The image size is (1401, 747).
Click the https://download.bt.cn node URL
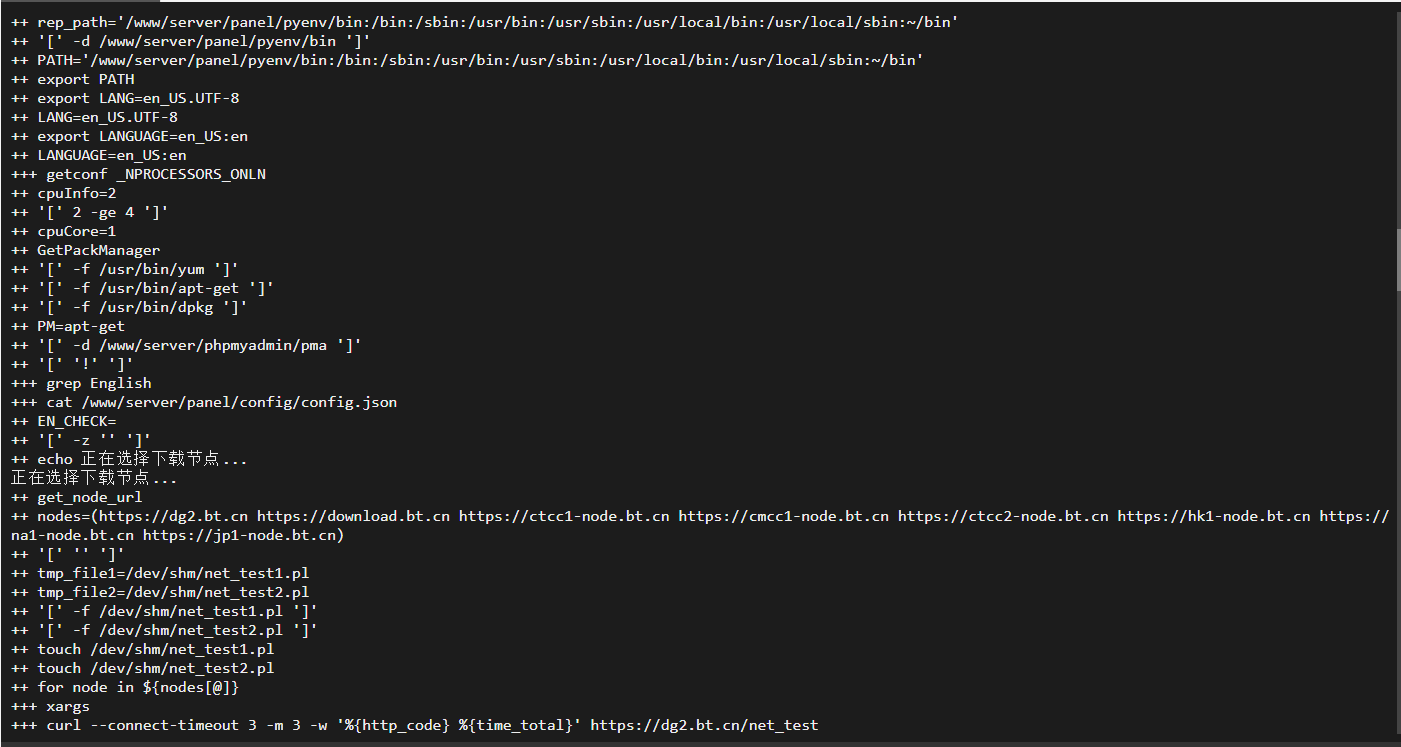click(353, 516)
